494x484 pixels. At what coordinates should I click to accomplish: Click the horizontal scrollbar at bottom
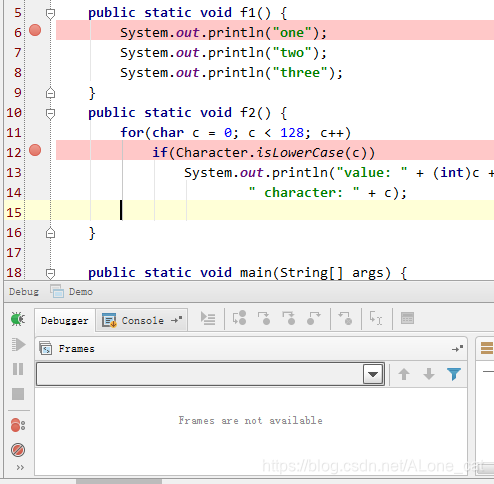click(x=119, y=482)
